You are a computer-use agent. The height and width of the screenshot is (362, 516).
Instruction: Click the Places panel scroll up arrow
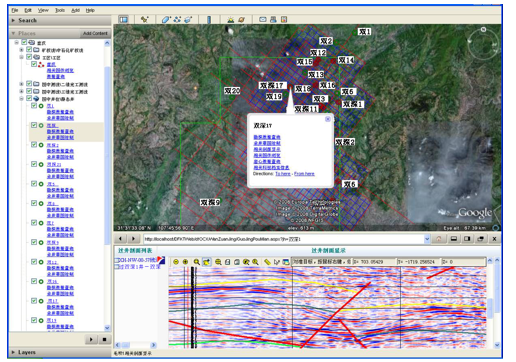[x=107, y=43]
